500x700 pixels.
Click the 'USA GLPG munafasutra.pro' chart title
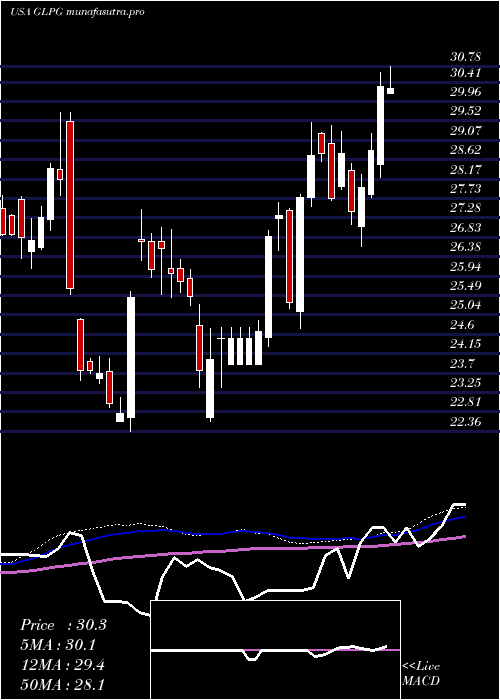click(77, 12)
